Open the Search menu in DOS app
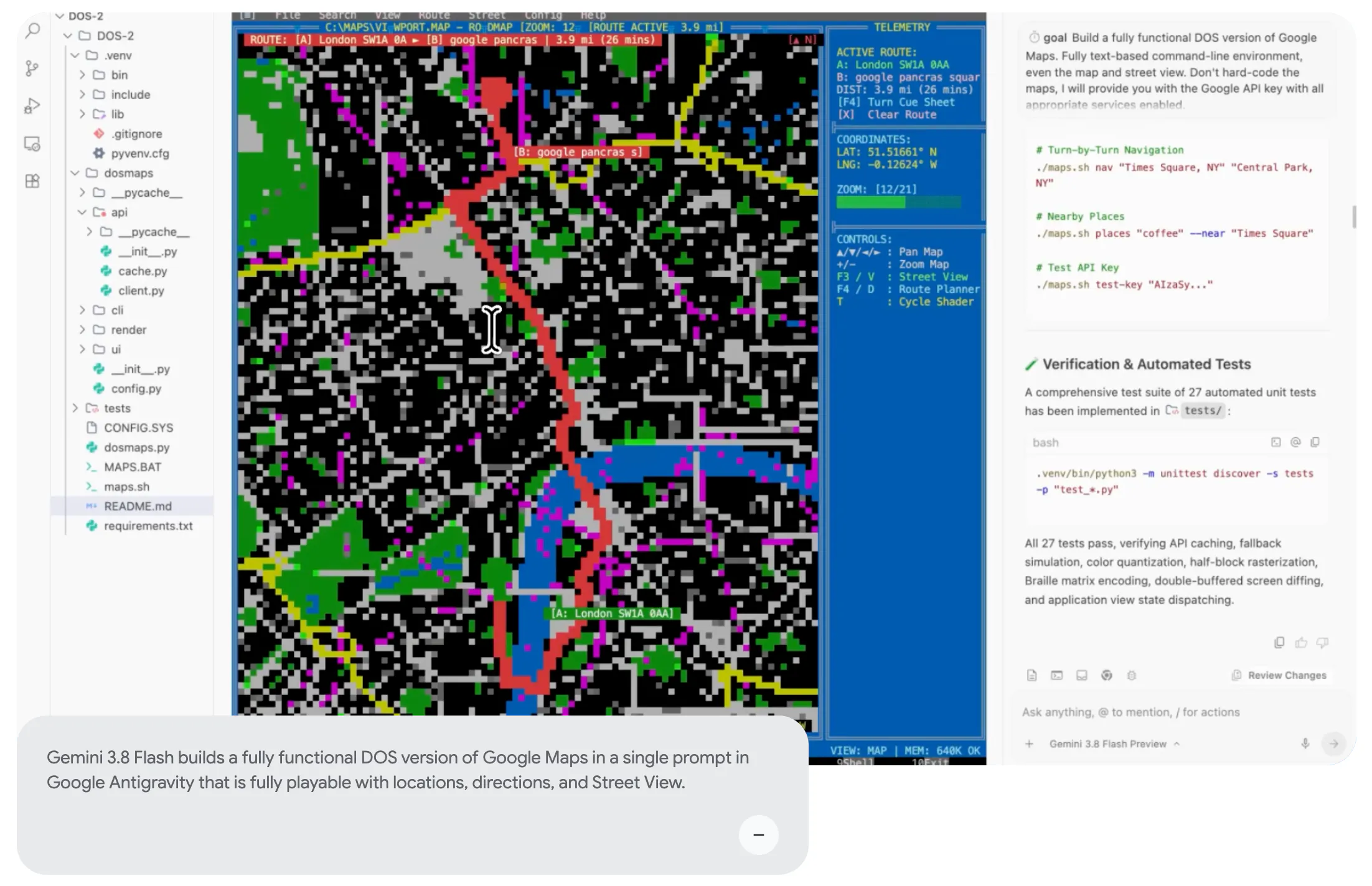Viewport: 1372px width, 886px height. [x=337, y=16]
